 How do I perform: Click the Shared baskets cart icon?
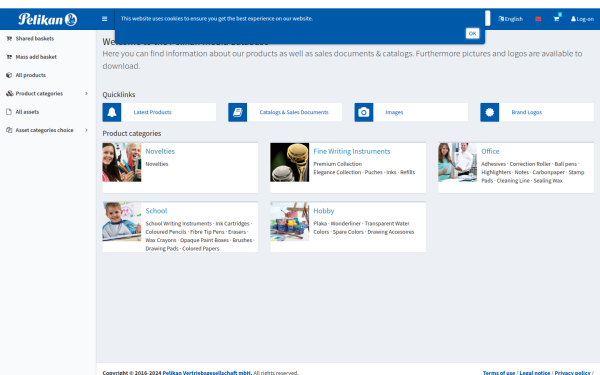pos(9,39)
